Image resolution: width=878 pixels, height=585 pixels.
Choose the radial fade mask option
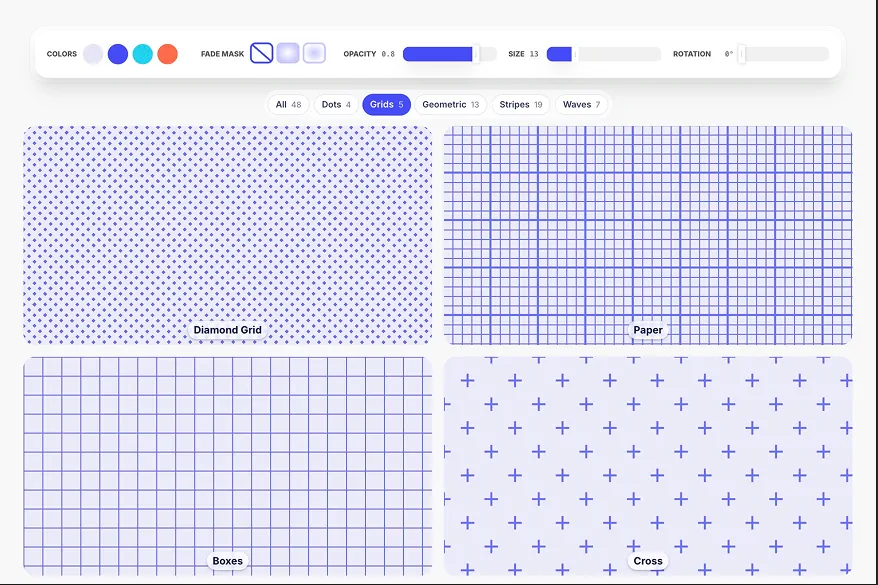(x=288, y=53)
